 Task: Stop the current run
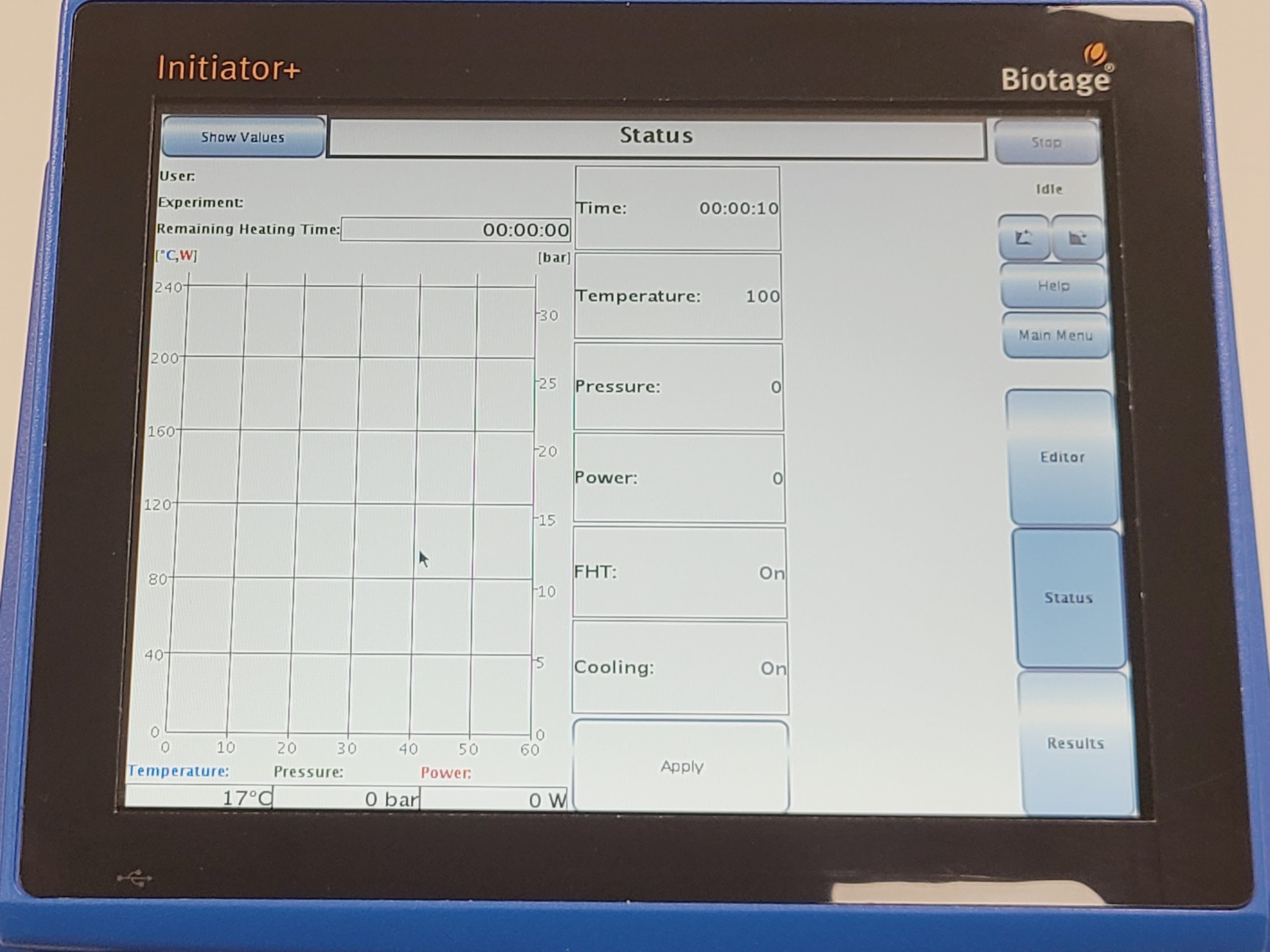coord(1047,142)
